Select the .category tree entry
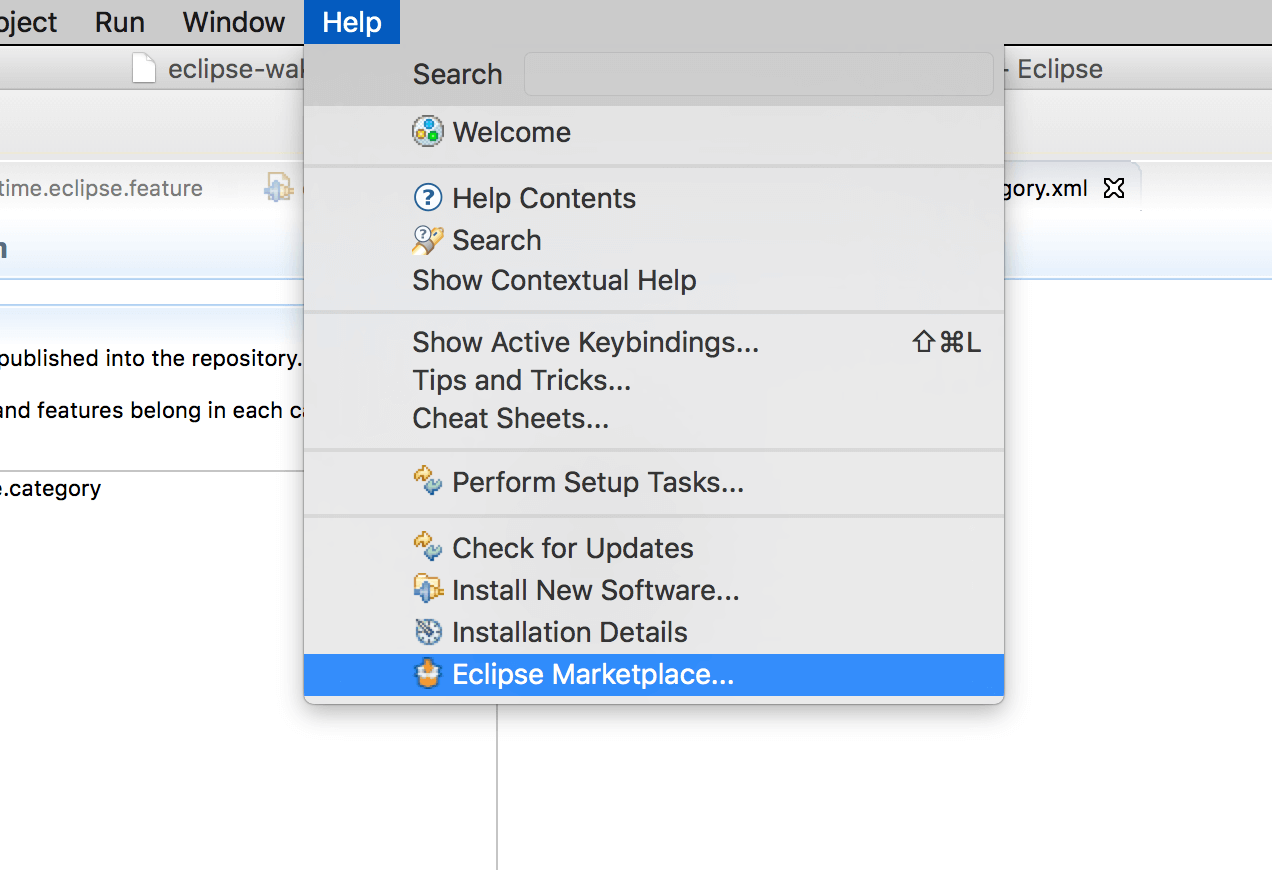The width and height of the screenshot is (1272, 870). 50,489
